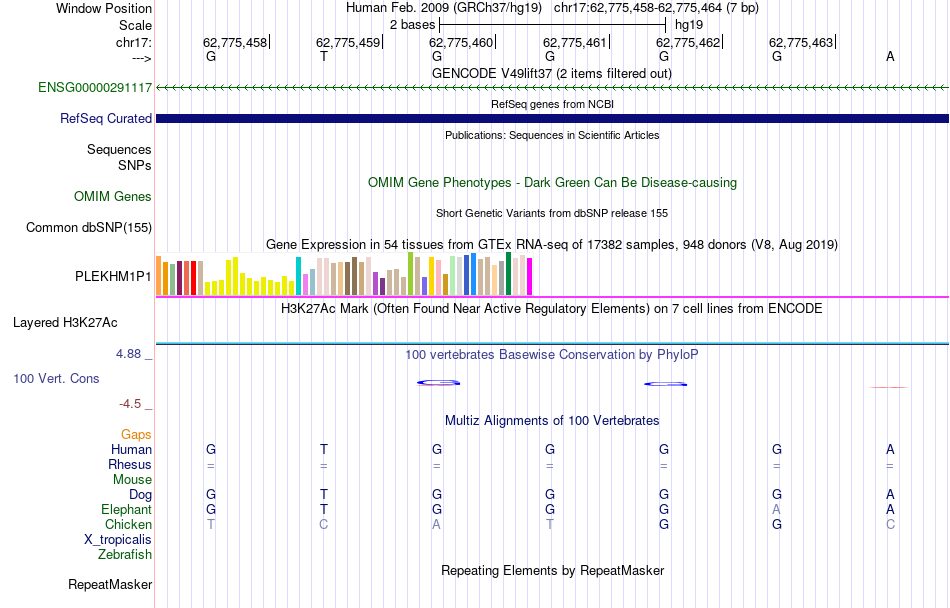Click the 62,775,460 position marker
The image size is (950, 608).
[462, 42]
